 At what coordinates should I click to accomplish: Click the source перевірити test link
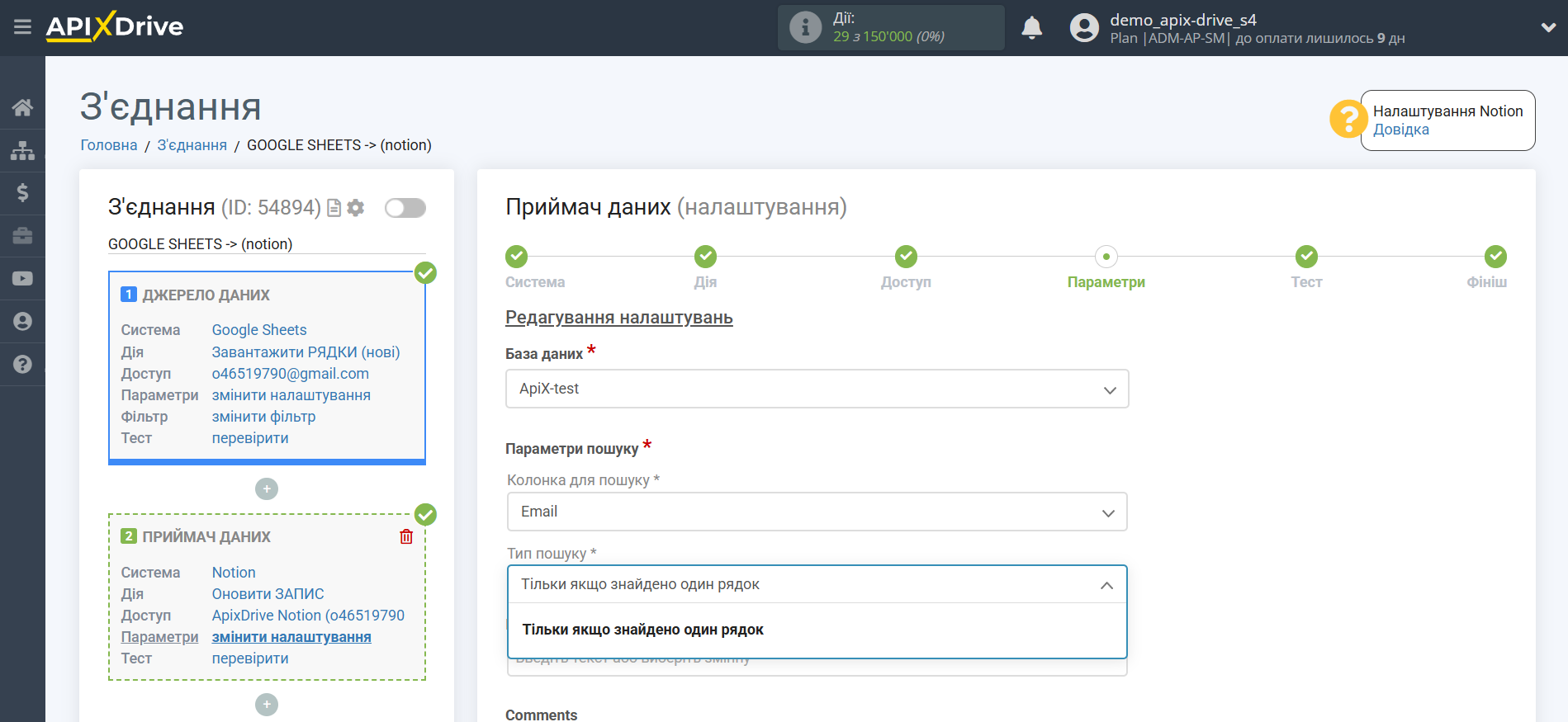[x=250, y=438]
